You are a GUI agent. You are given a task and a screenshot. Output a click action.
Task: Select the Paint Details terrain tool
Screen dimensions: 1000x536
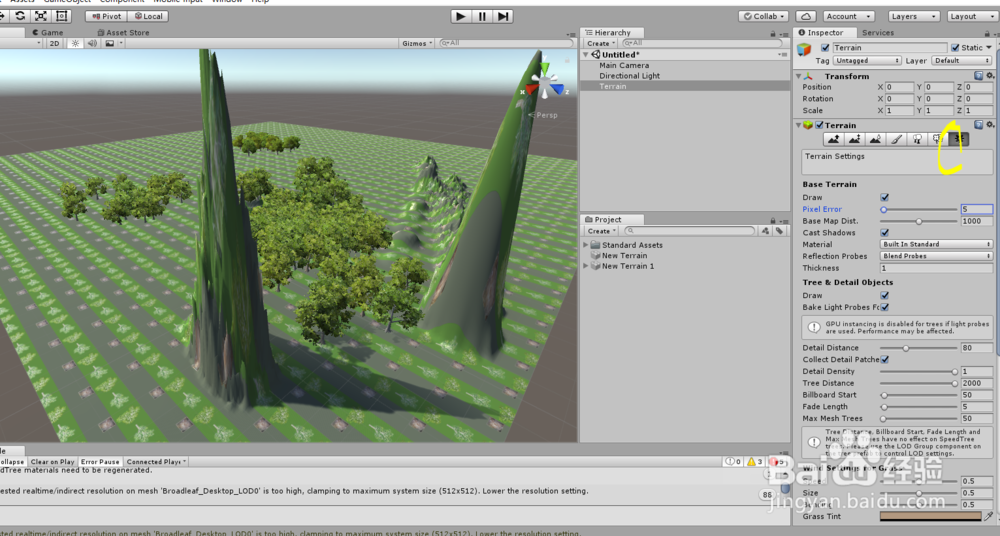[x=938, y=139]
